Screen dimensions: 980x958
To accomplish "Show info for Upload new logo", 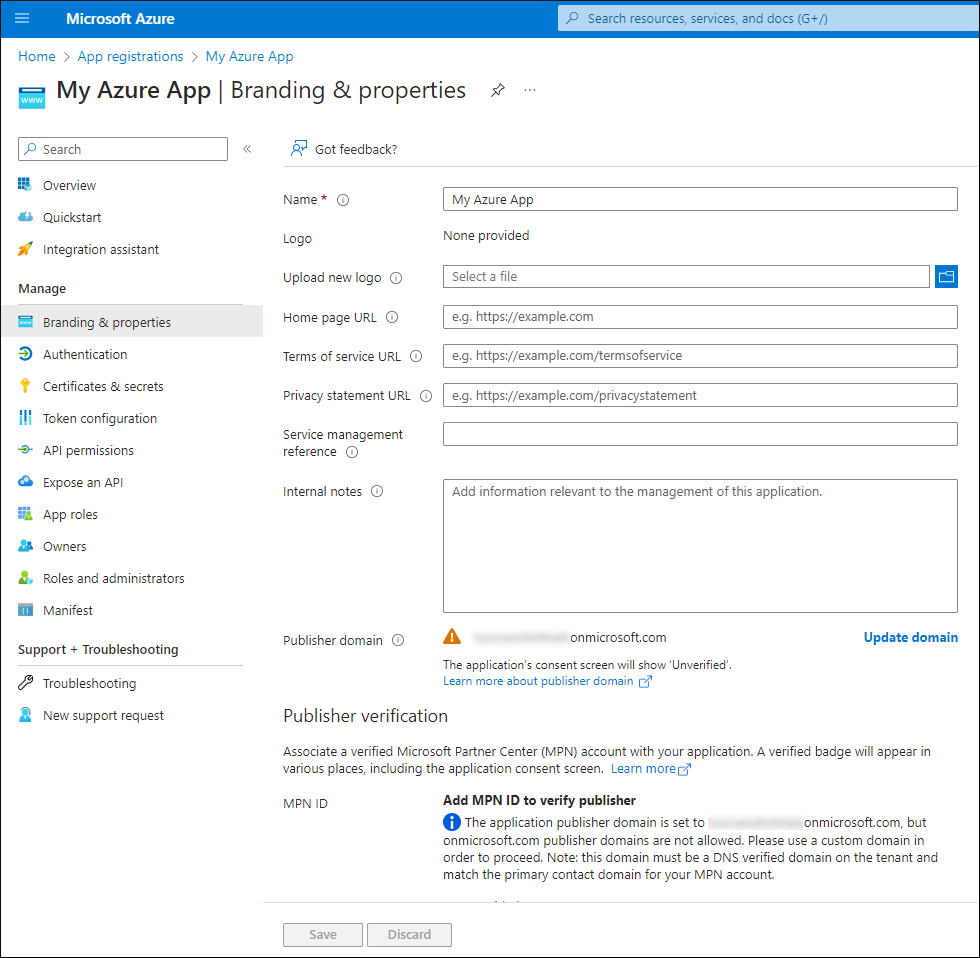I will click(x=396, y=278).
